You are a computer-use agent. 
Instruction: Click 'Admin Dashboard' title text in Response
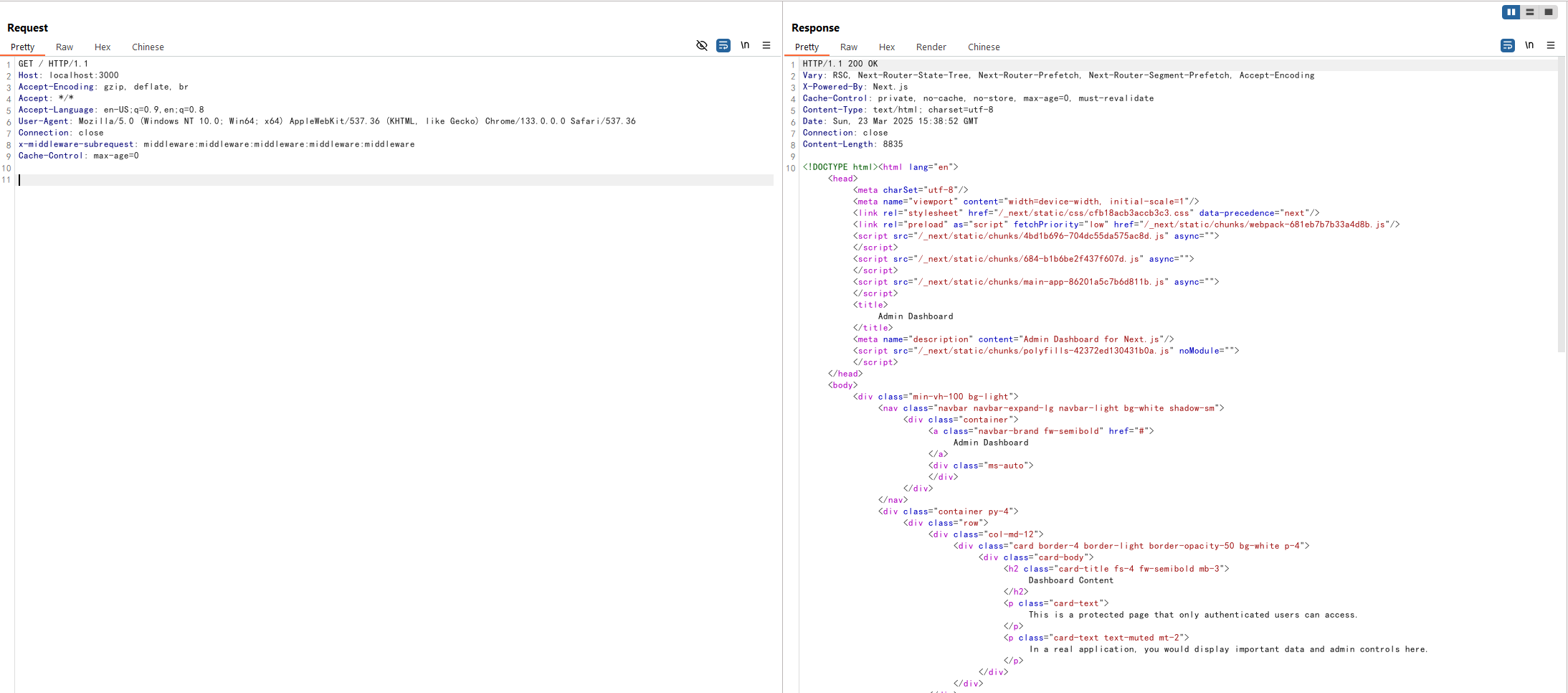coord(916,316)
